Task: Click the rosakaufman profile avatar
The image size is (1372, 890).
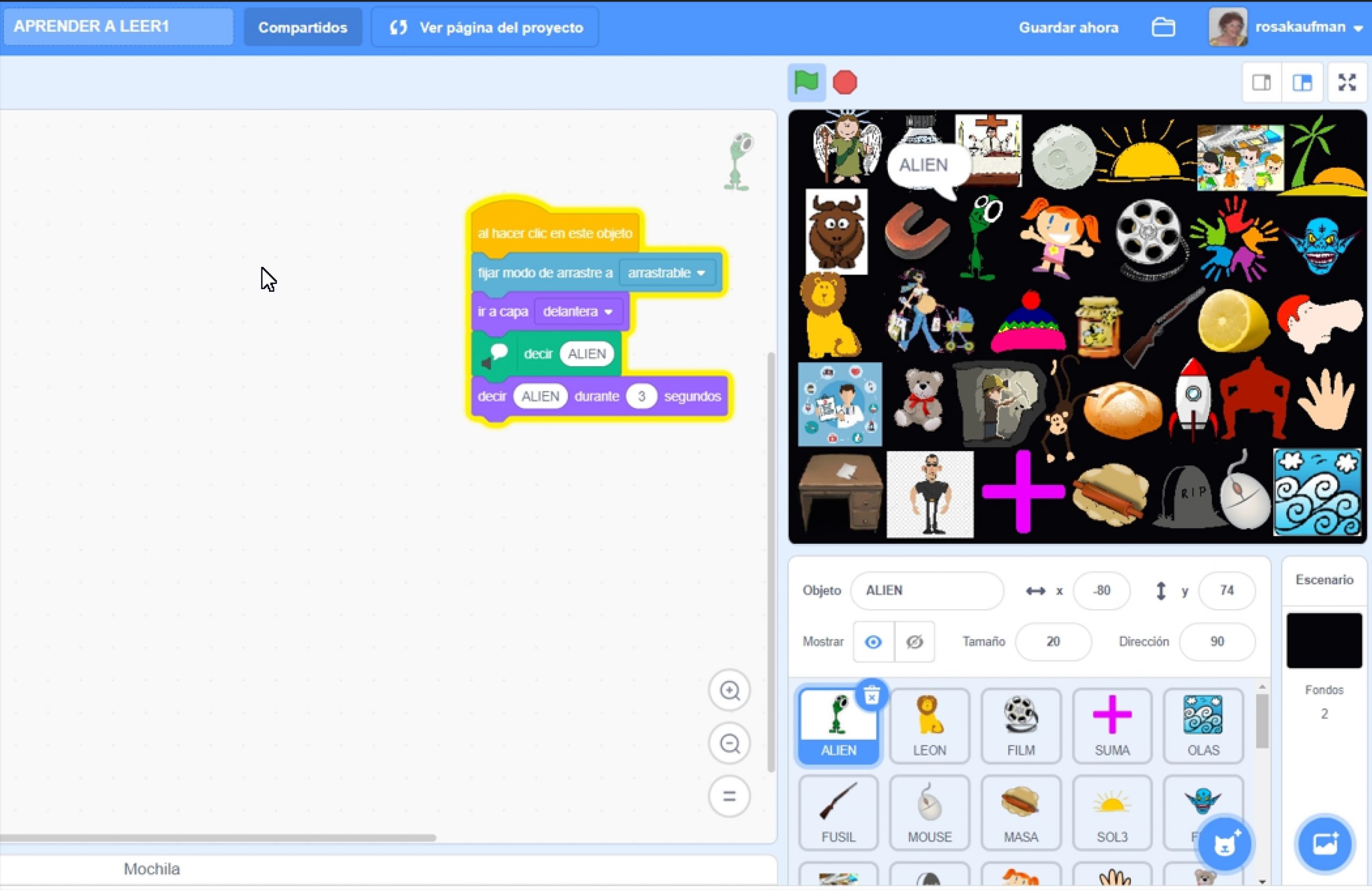Action: tap(1228, 27)
